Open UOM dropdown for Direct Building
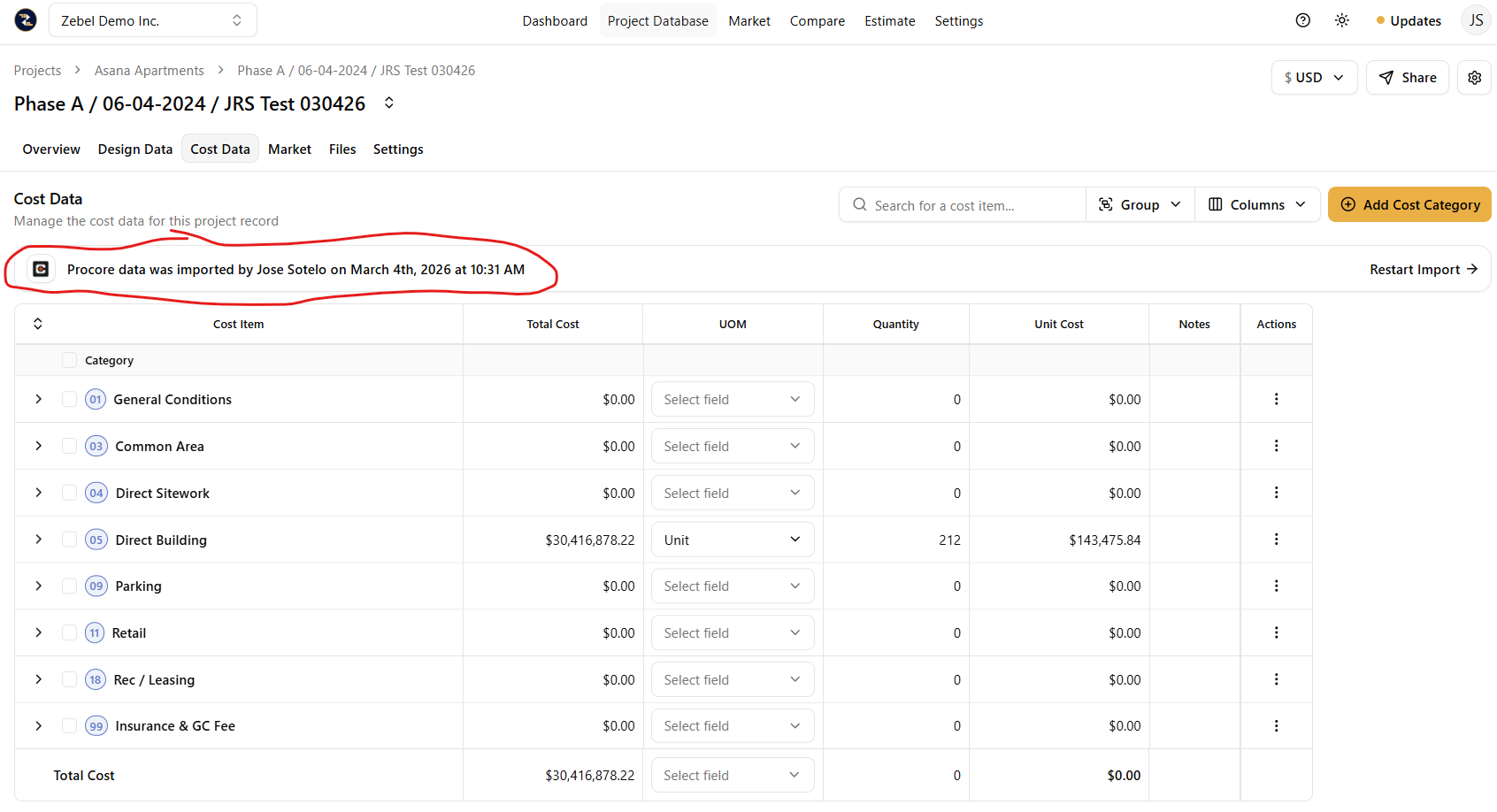The image size is (1497, 812). 732,540
